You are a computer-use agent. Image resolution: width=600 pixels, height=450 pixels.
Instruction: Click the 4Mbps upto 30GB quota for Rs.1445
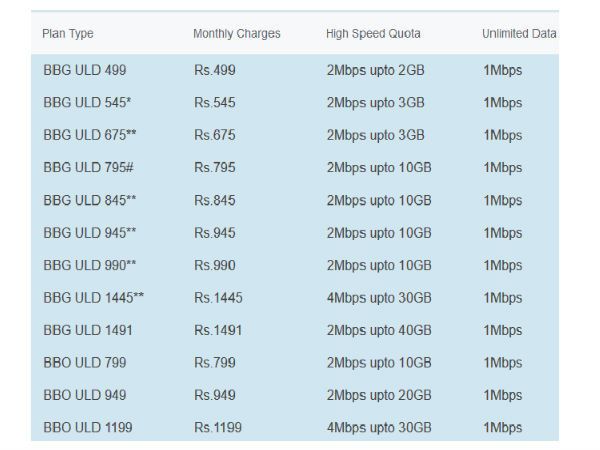(x=379, y=298)
